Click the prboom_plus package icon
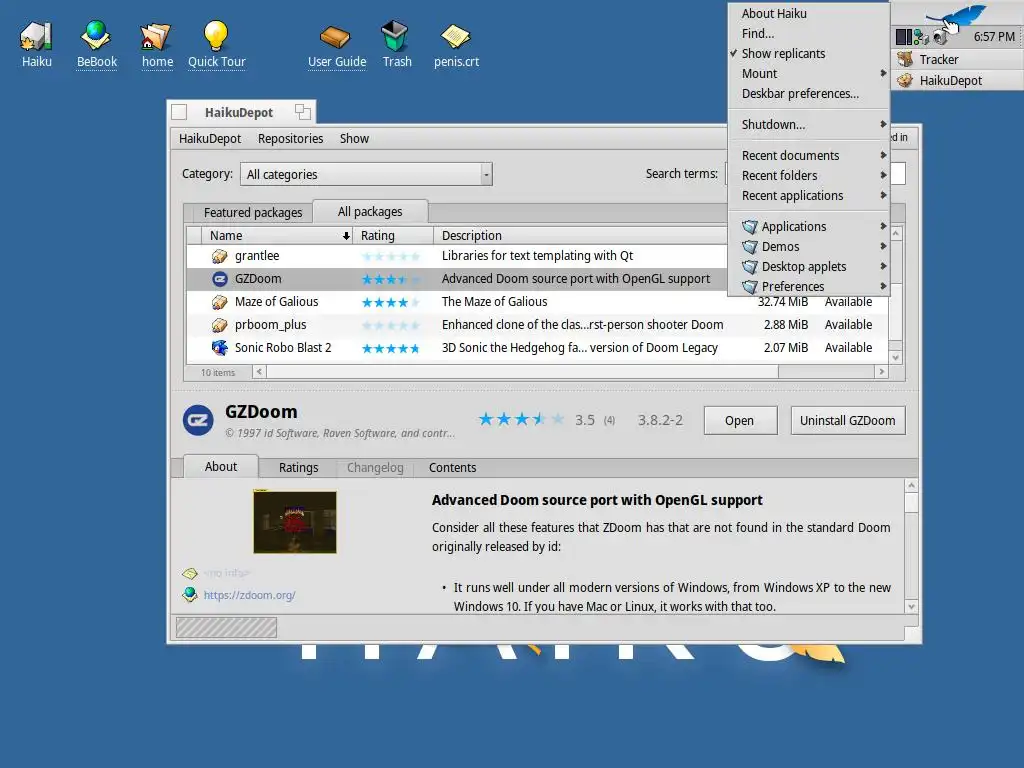1024x768 pixels. (x=219, y=325)
